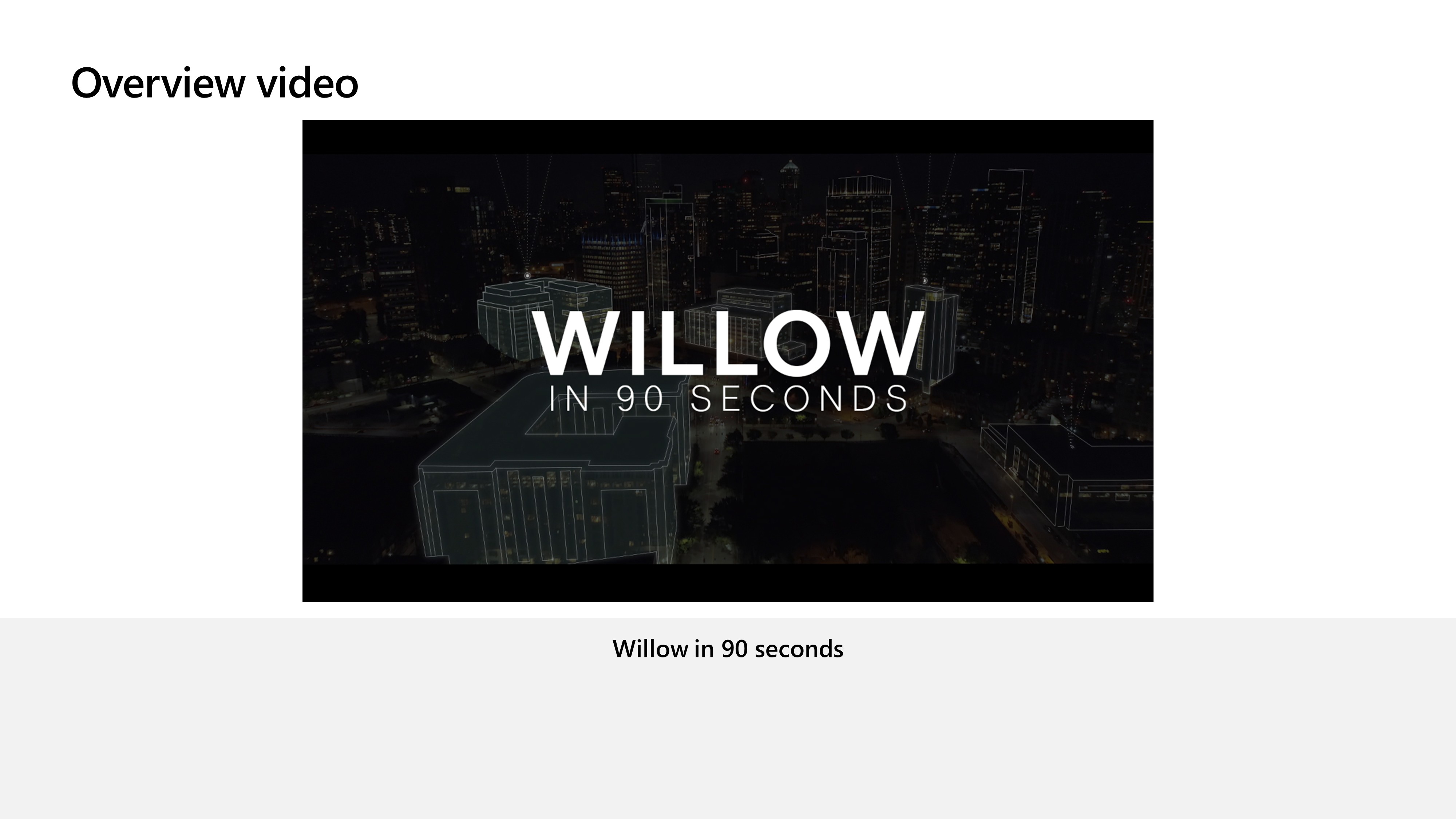Viewport: 1456px width, 819px height.
Task: Click the large WILLOW title in the video
Action: pyautogui.click(x=727, y=343)
